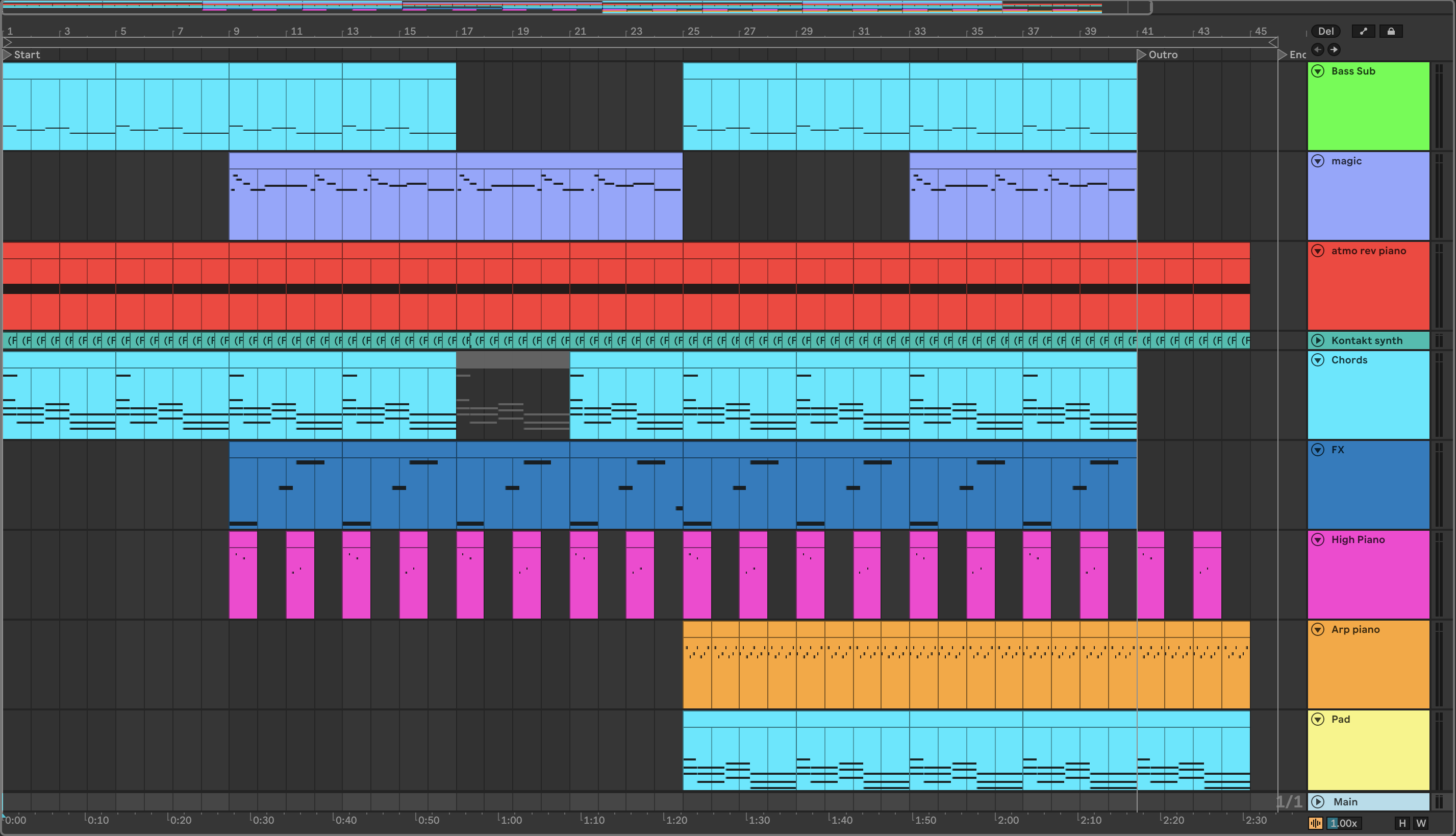Toggle the W optimize width button

pyautogui.click(x=1421, y=823)
